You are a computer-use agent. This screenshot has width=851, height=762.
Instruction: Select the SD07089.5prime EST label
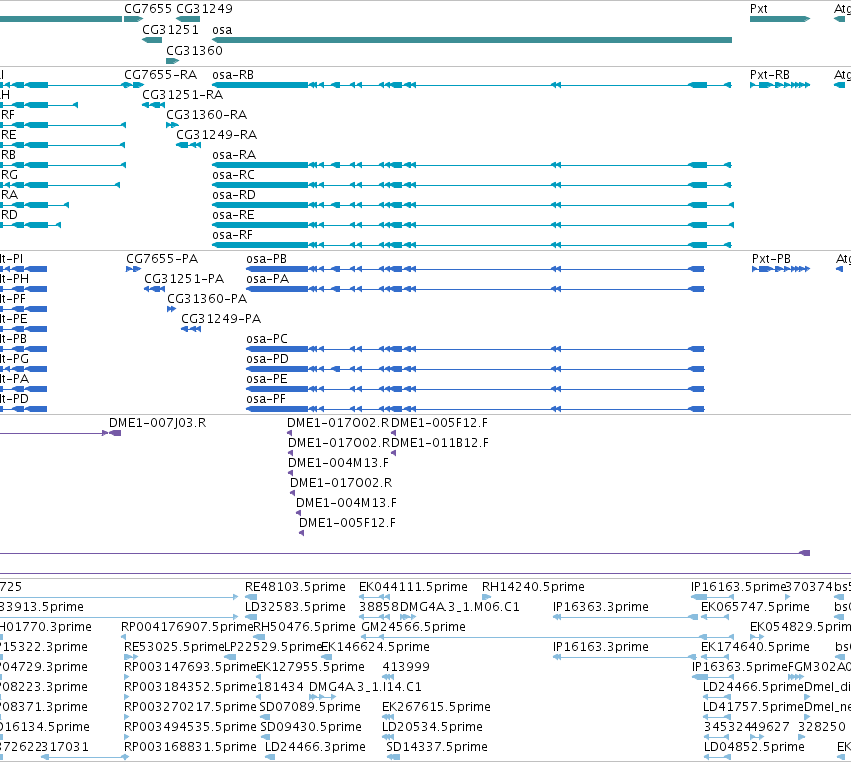[x=310, y=707]
